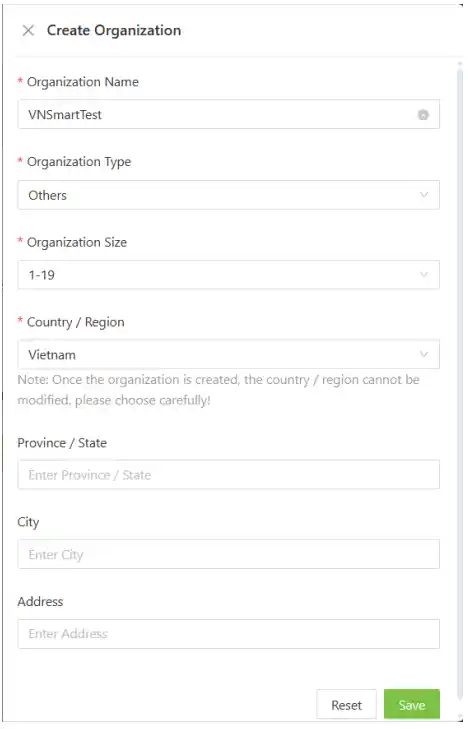The image size is (468, 729).
Task: Click the Address field label
Action: pyautogui.click(x=40, y=601)
